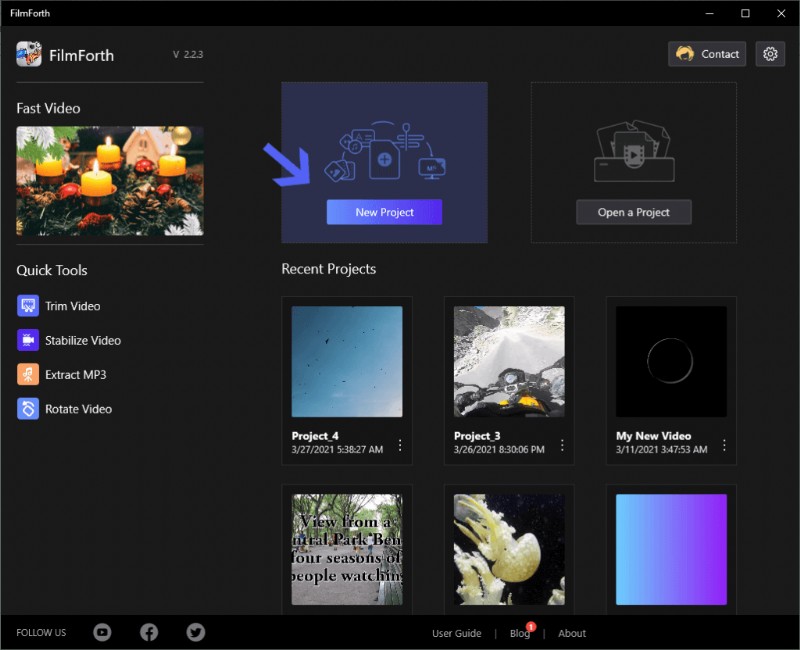Click Open a Project

point(633,212)
